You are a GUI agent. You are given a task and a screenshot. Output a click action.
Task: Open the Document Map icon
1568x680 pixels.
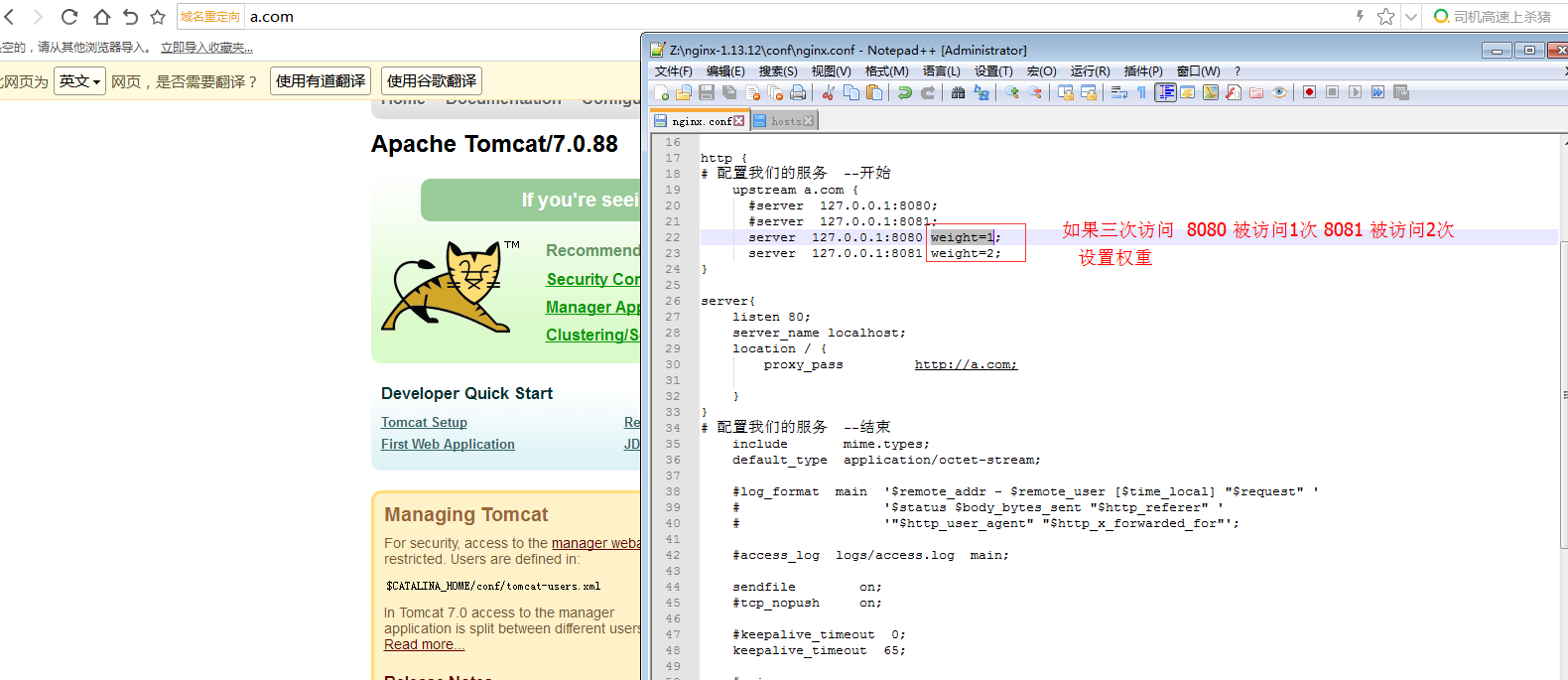tap(1211, 92)
